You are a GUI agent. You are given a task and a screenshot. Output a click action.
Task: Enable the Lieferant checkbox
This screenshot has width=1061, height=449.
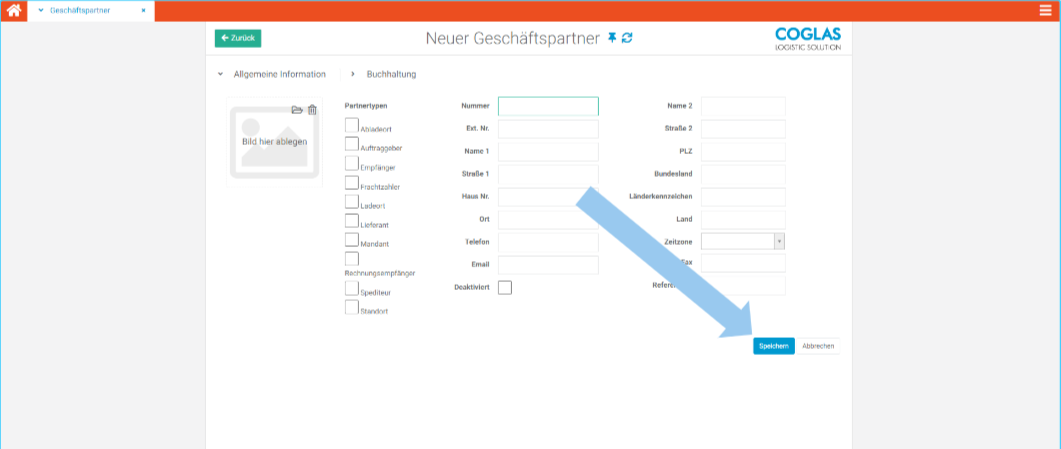(351, 221)
